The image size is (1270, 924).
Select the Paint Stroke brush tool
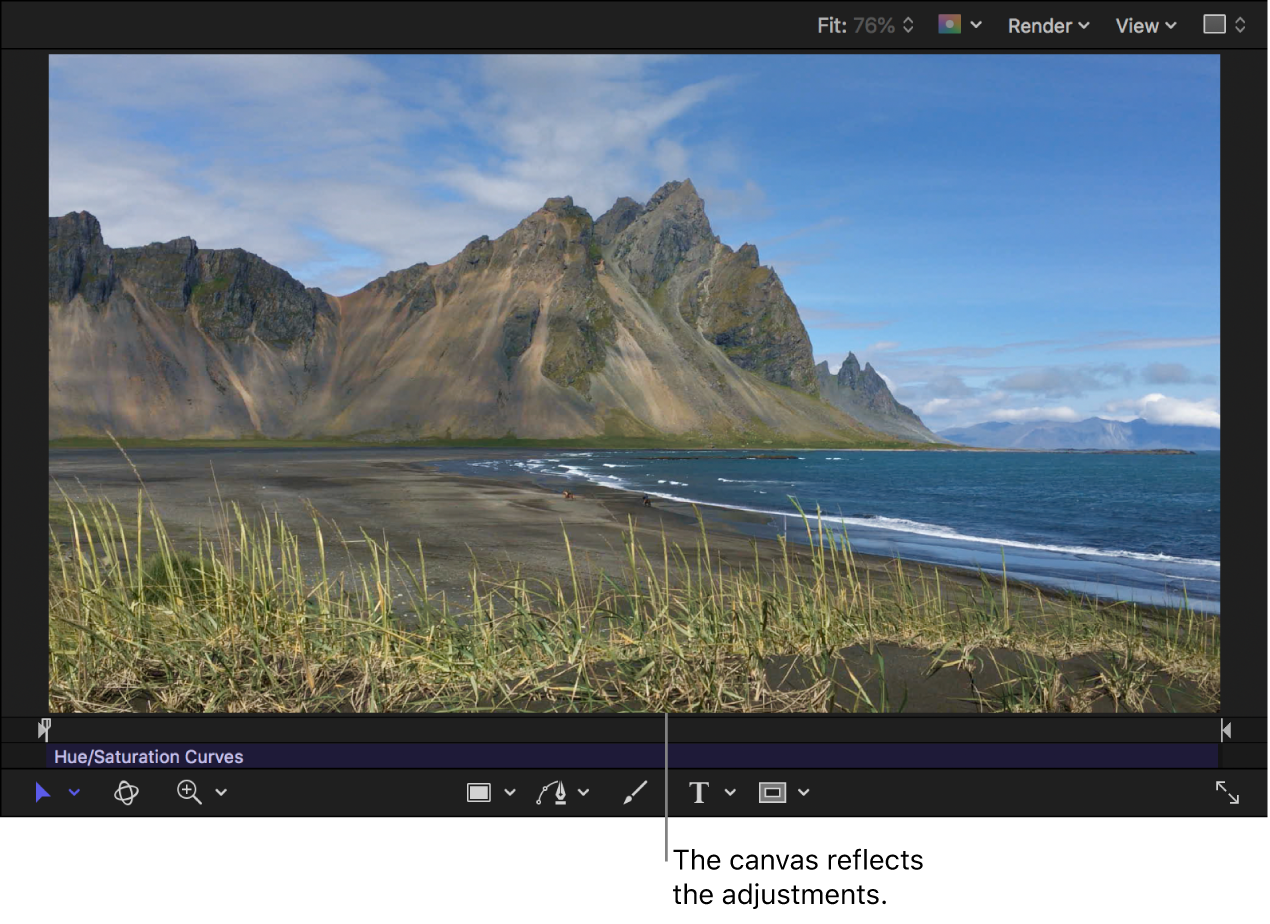click(x=635, y=793)
